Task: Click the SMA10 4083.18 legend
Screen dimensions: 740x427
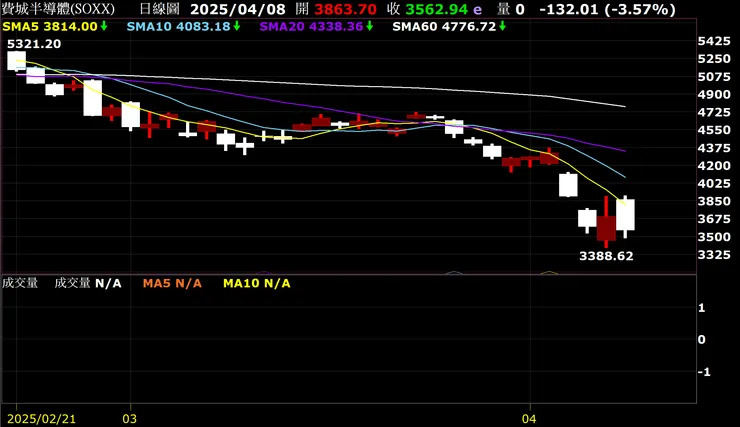Action: [x=178, y=26]
